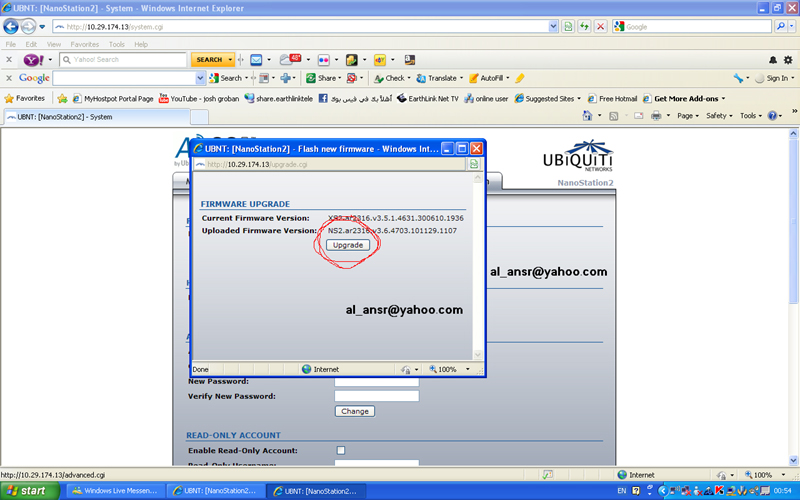Click the Google toolbar blue plus icon

(285, 78)
